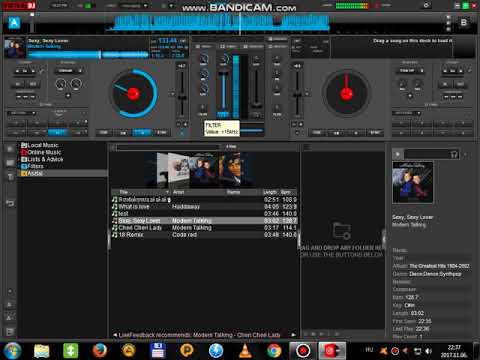This screenshot has width=480, height=360.
Task: Click the pause button on deck A
Action: click(123, 133)
